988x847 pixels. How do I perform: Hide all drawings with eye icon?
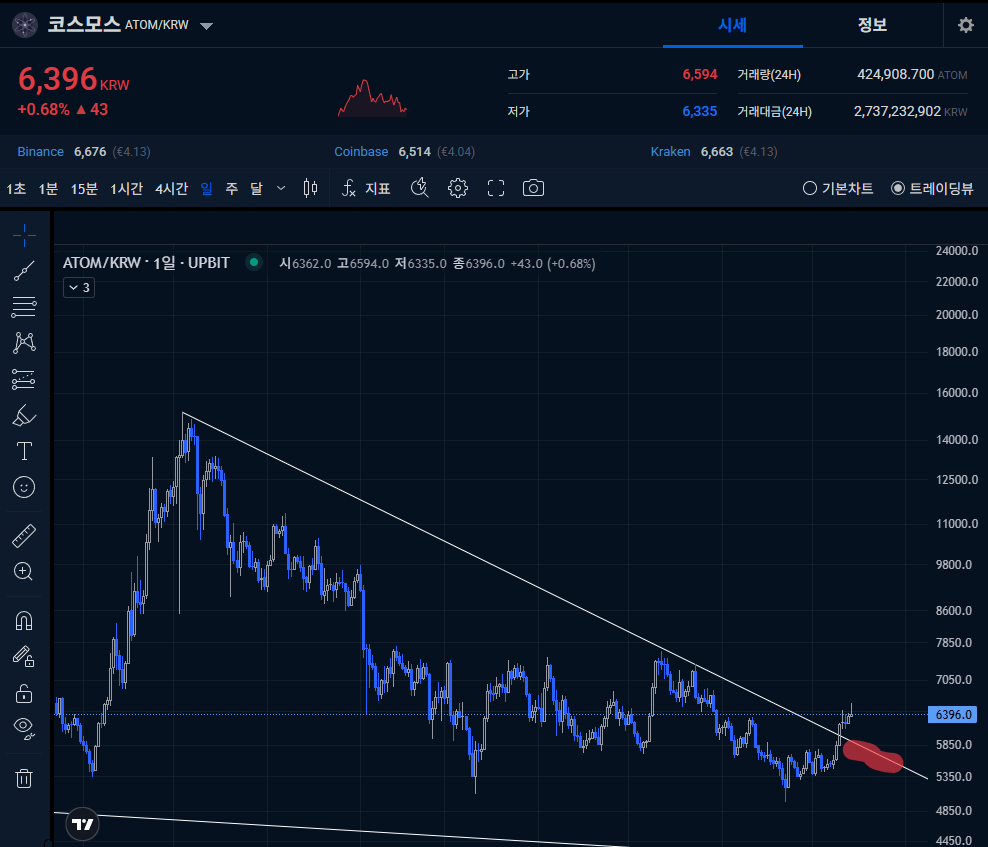click(x=24, y=728)
